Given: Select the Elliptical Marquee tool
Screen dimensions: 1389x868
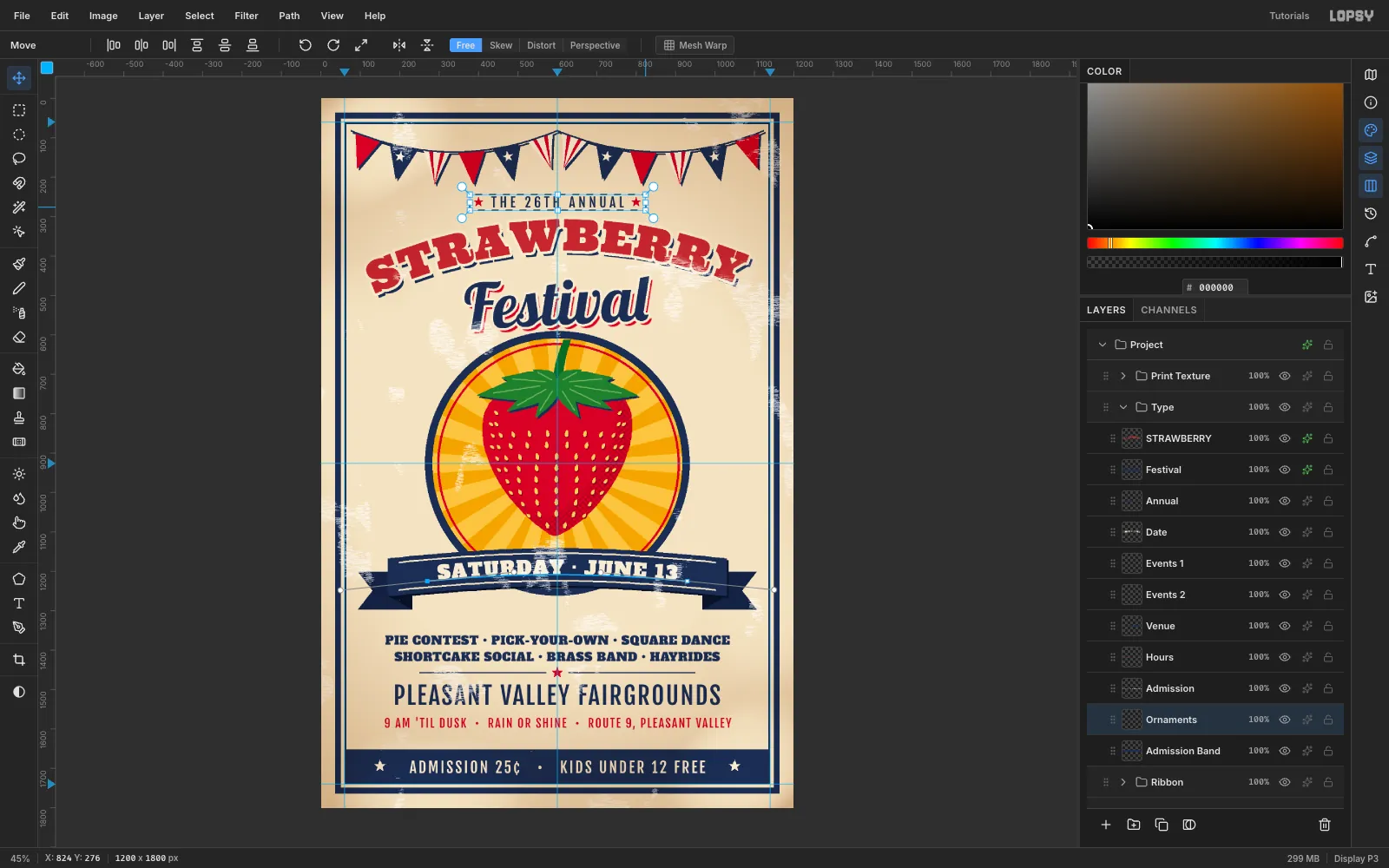Looking at the screenshot, I should pyautogui.click(x=19, y=135).
